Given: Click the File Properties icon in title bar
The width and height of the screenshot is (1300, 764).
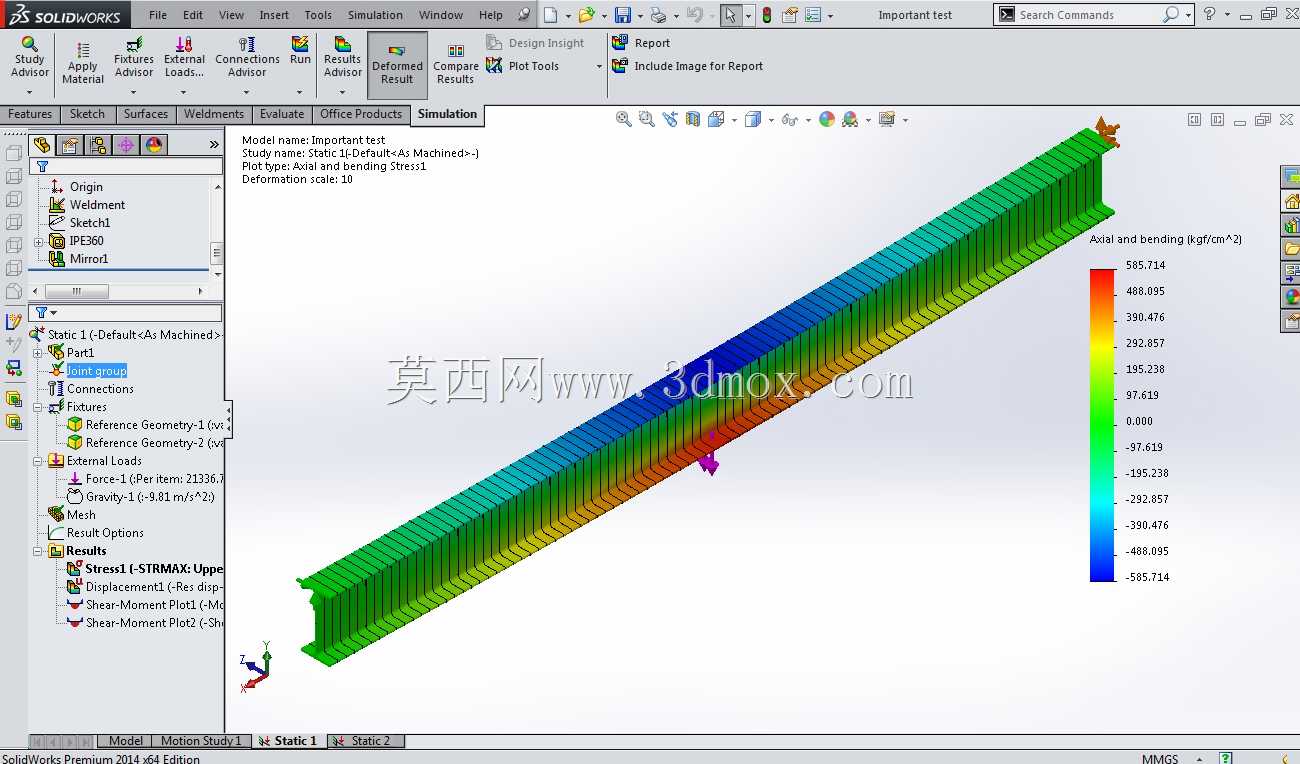Looking at the screenshot, I should (x=790, y=15).
